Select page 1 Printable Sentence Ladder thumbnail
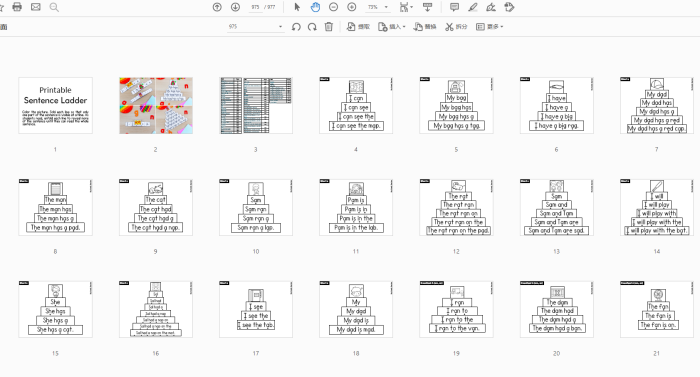Image resolution: width=700 pixels, height=377 pixels. point(55,105)
